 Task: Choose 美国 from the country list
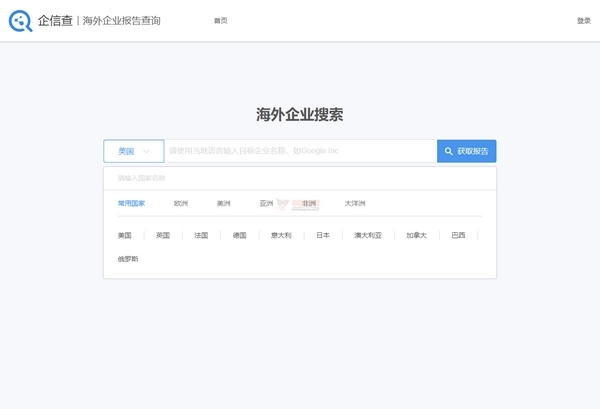[124, 235]
